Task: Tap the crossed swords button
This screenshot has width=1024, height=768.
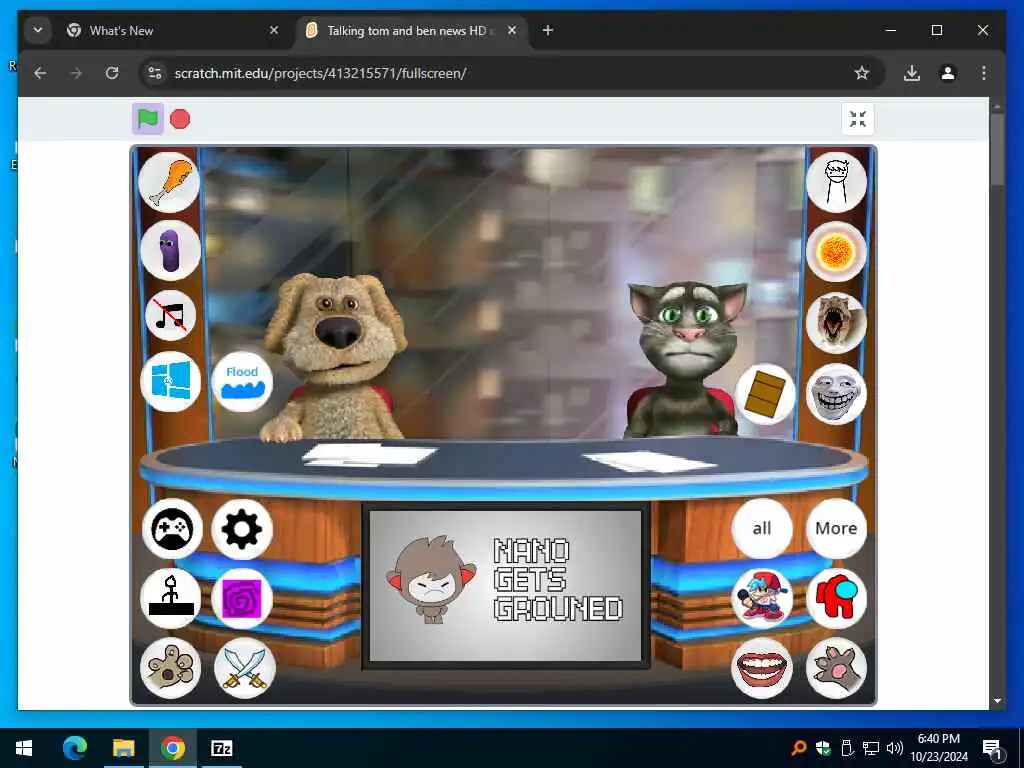Action: tap(245, 667)
